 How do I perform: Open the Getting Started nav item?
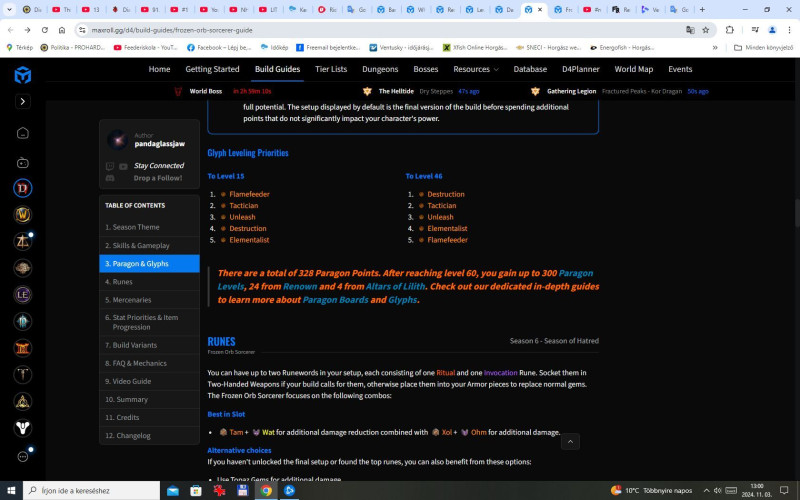pyautogui.click(x=212, y=69)
